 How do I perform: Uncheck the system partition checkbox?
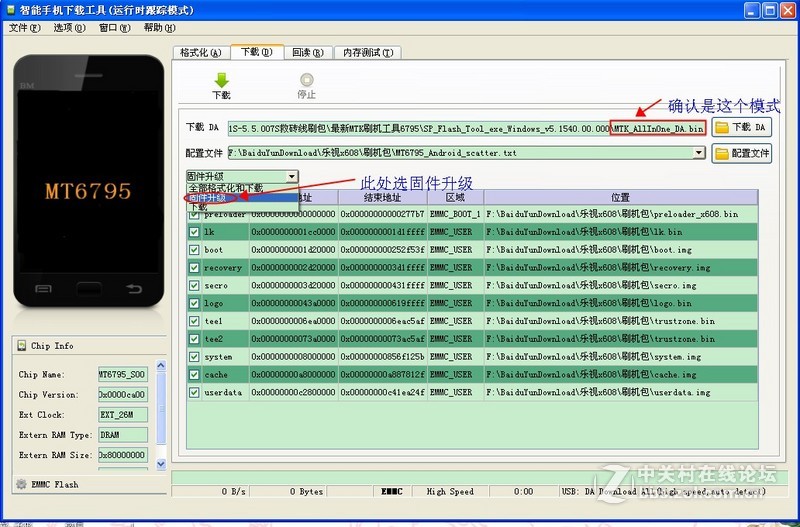tap(194, 357)
